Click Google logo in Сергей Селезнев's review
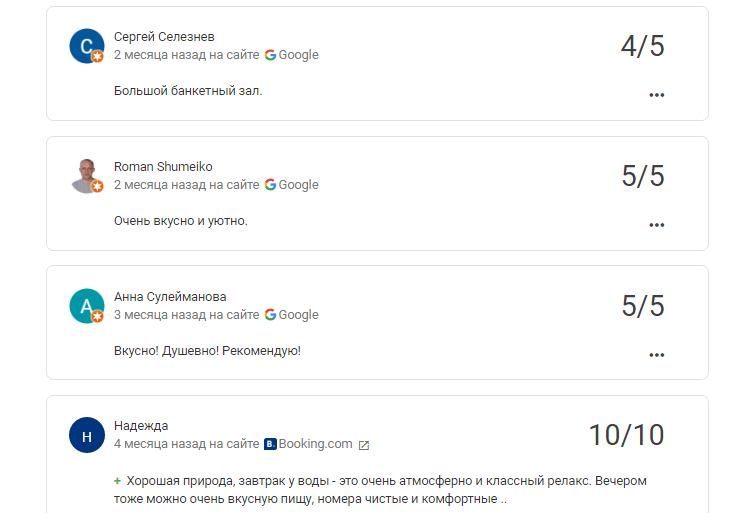 pyautogui.click(x=271, y=55)
